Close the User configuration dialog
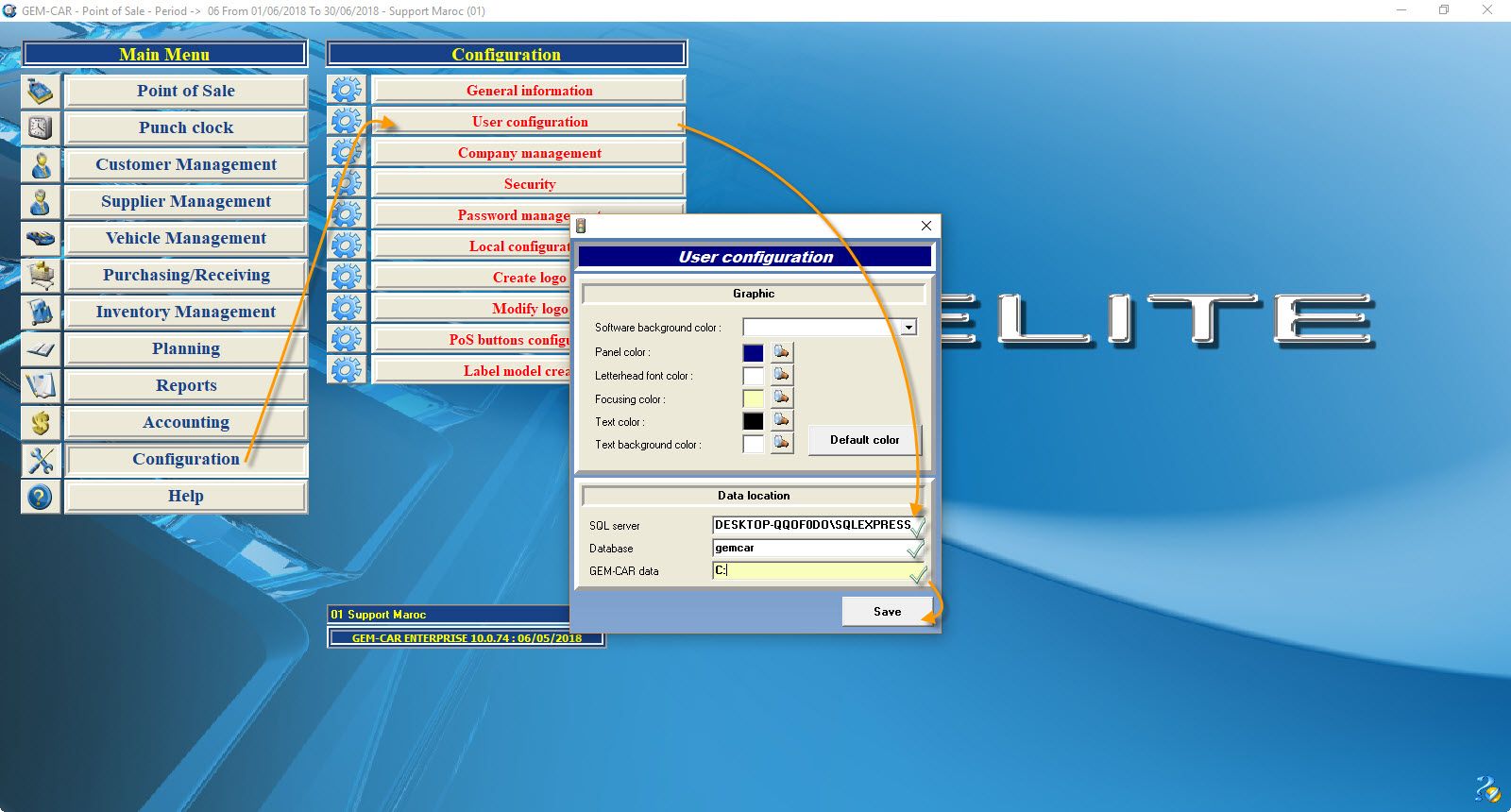 926,226
